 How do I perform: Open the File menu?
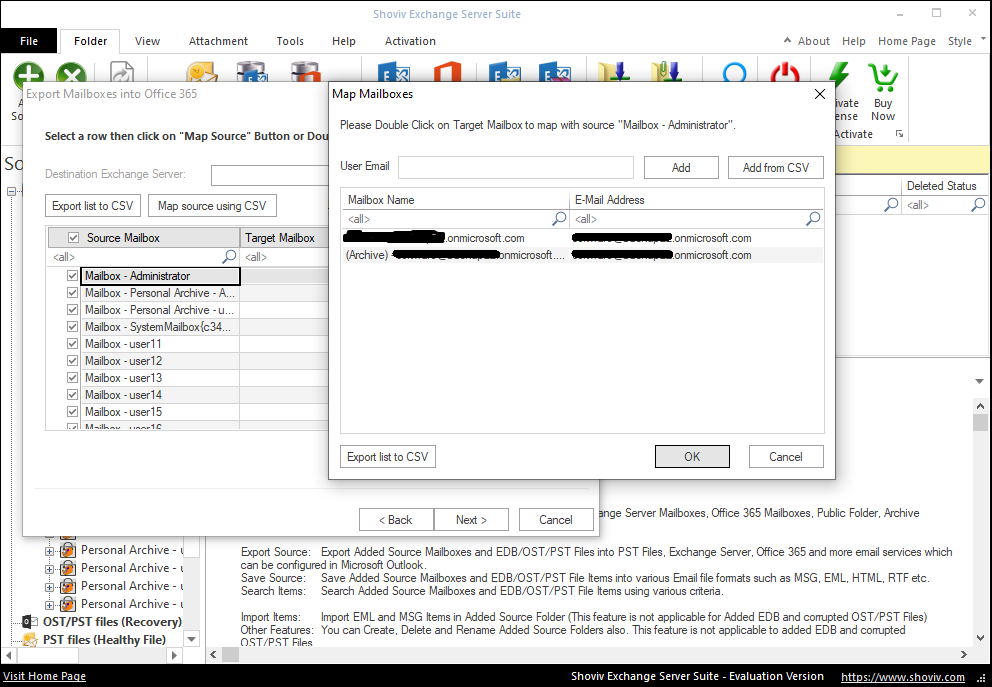tap(29, 41)
